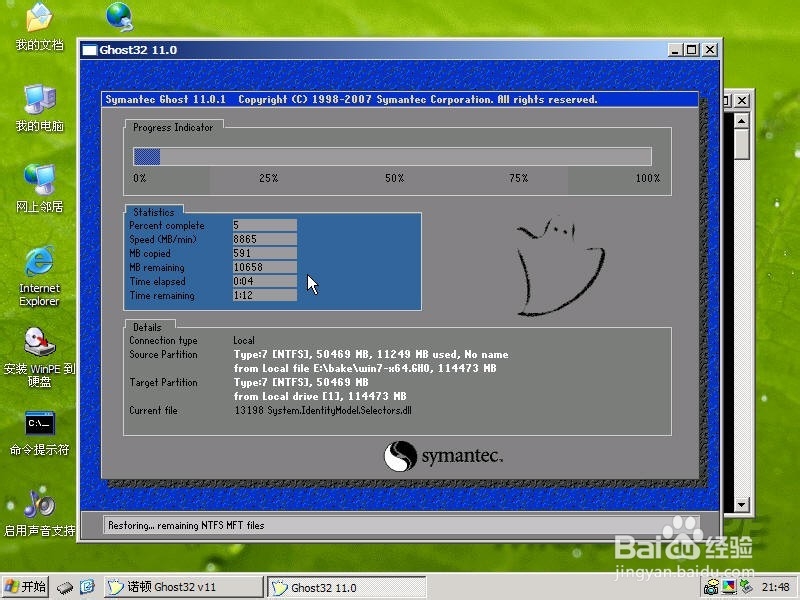Switch to 诺顿 Ghost32 v11 taskbar item

click(x=184, y=587)
